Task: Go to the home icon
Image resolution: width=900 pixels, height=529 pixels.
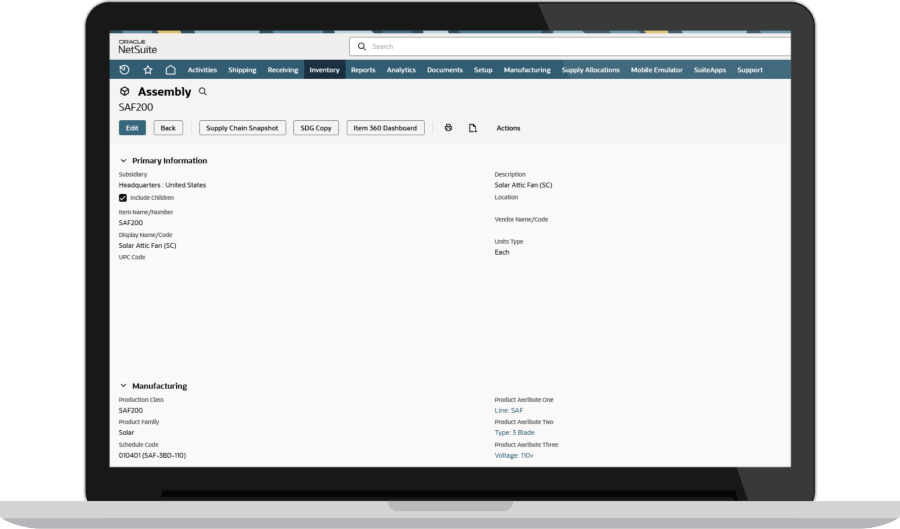Action: point(171,70)
